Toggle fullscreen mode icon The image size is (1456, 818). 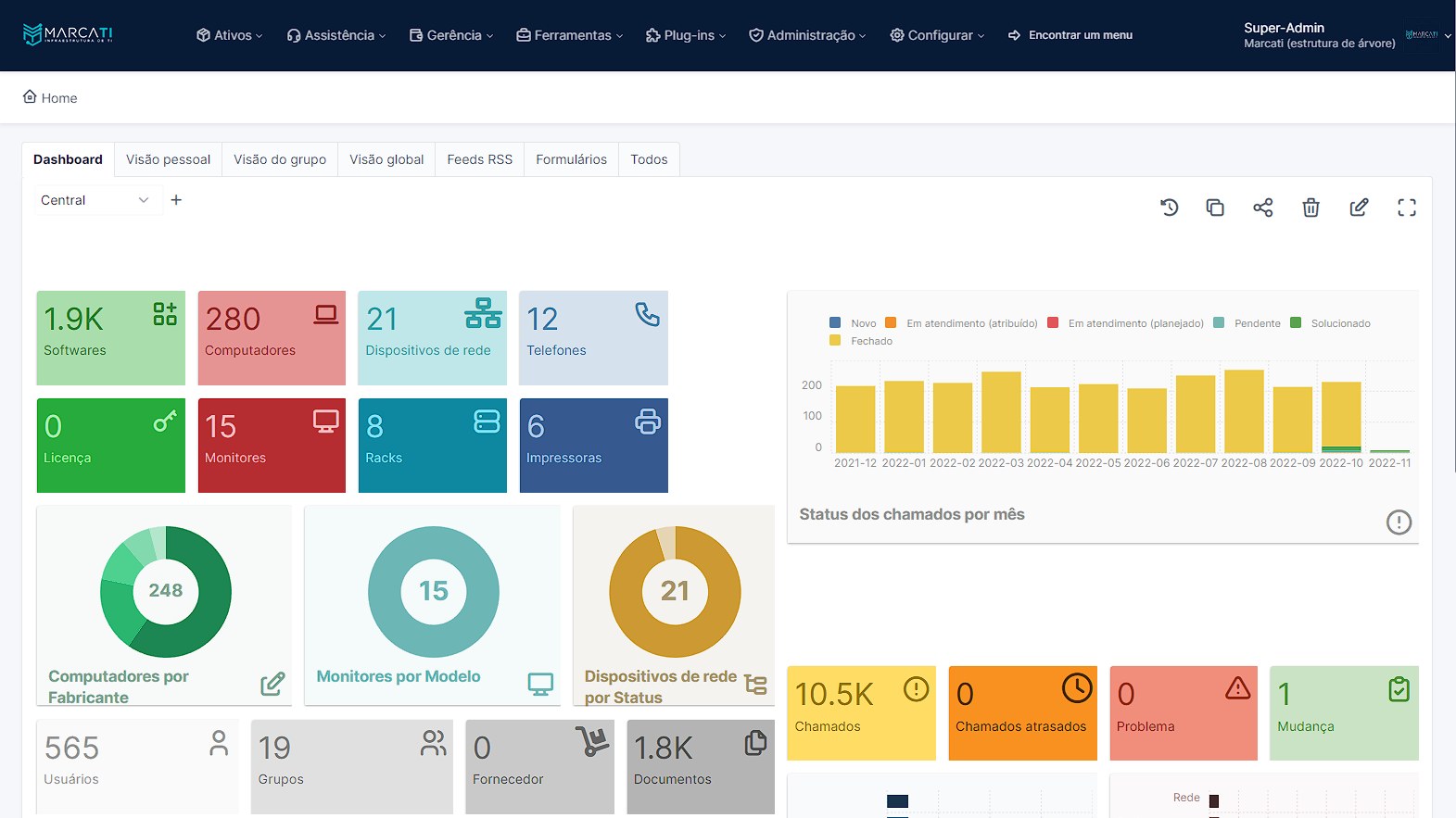pyautogui.click(x=1407, y=208)
